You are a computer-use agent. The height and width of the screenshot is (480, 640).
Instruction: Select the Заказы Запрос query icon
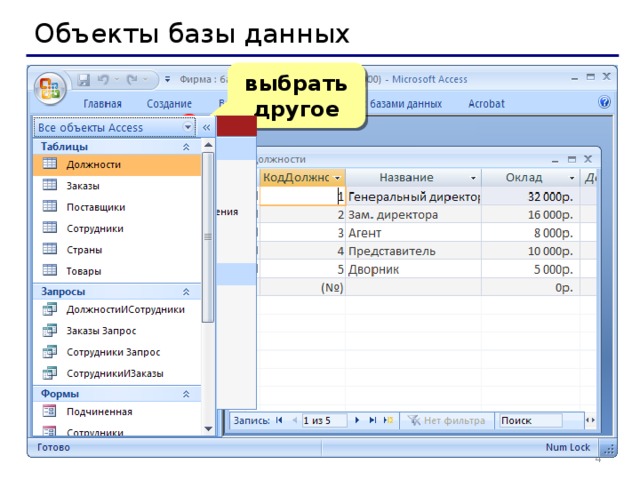[50, 330]
